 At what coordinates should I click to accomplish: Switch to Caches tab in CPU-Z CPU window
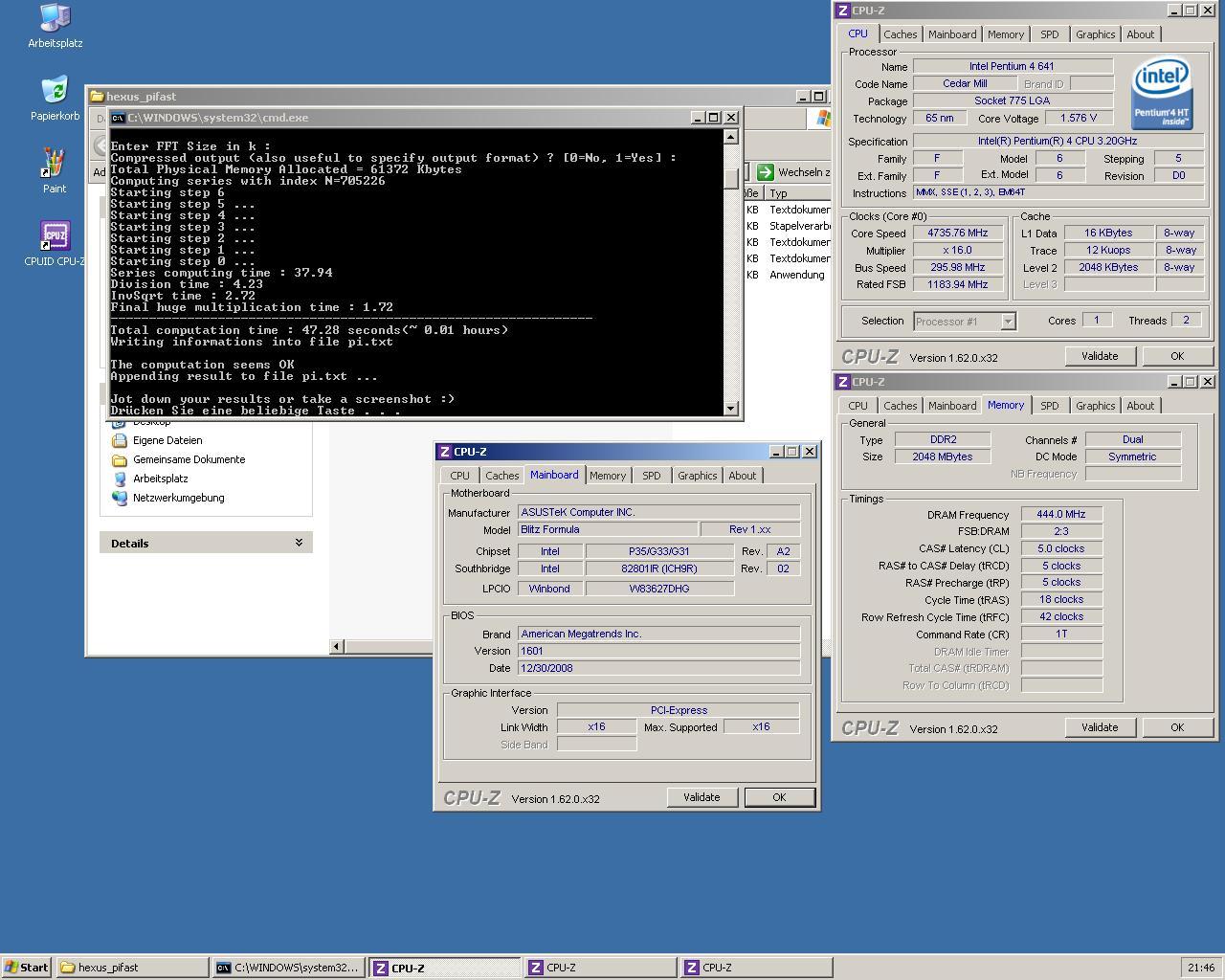click(x=900, y=34)
